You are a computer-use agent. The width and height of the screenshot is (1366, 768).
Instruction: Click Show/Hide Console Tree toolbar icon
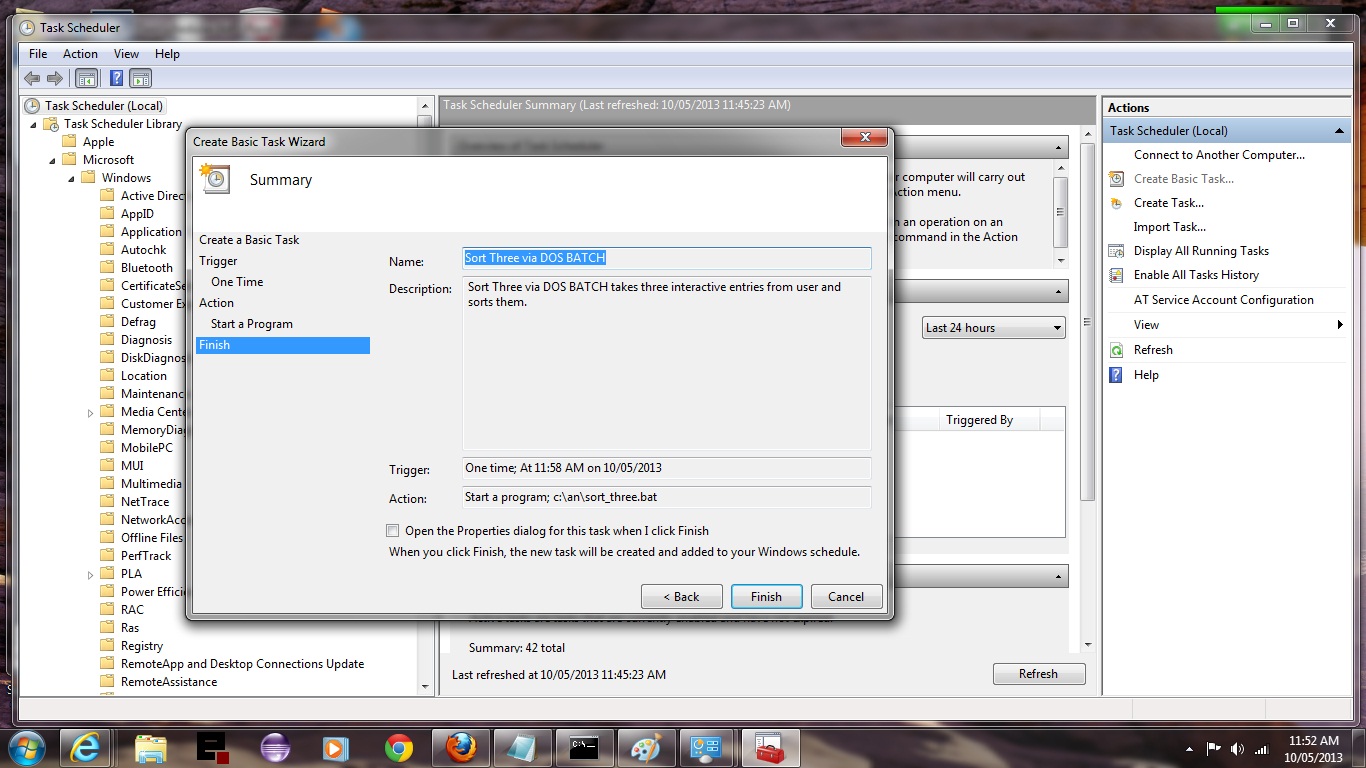[x=87, y=78]
